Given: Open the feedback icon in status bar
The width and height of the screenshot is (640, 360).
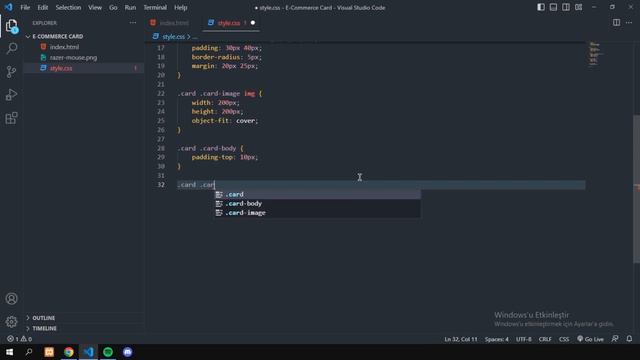Looking at the screenshot, I should [x=615, y=339].
